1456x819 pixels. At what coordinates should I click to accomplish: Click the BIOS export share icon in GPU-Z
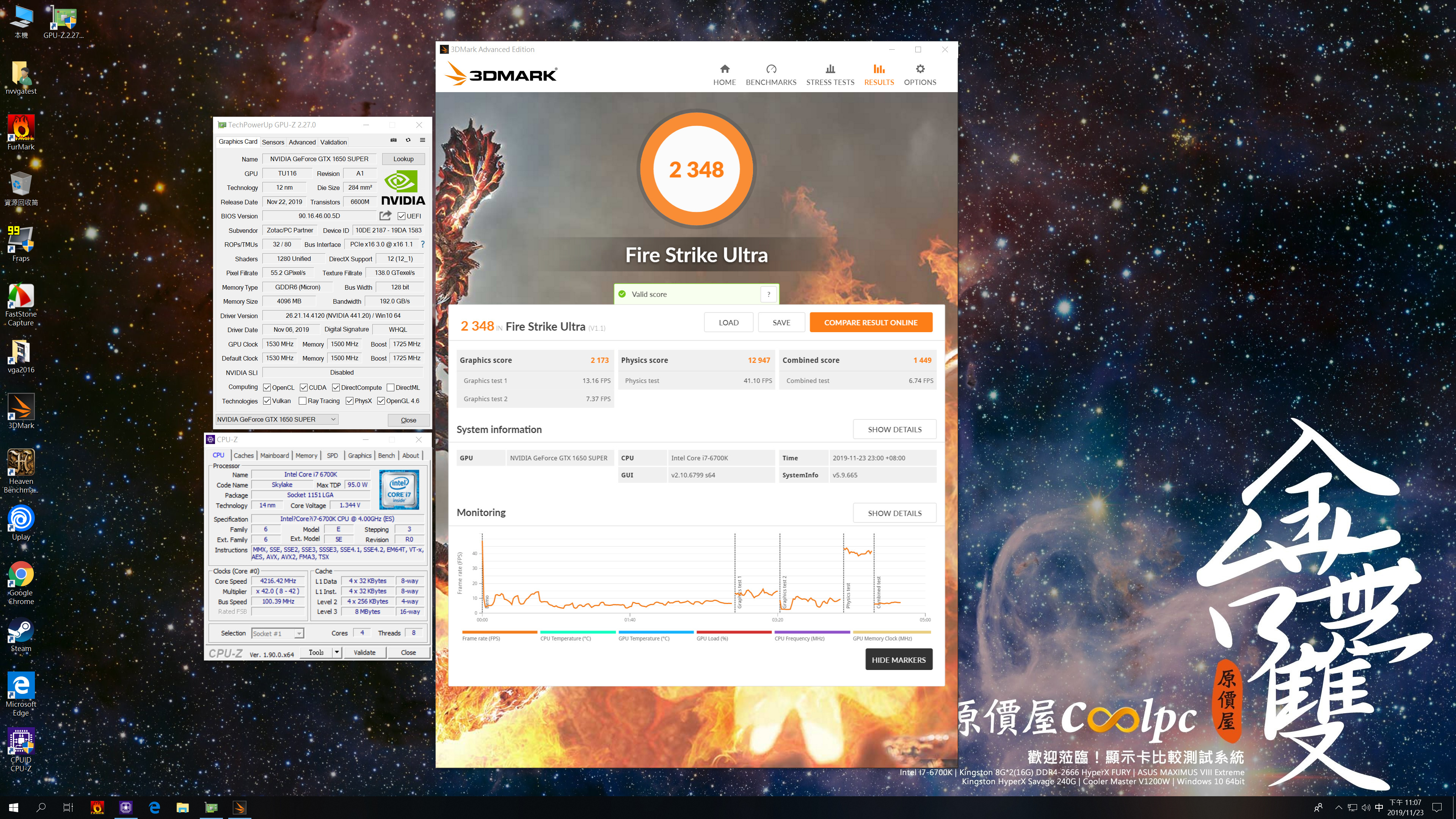[x=386, y=215]
